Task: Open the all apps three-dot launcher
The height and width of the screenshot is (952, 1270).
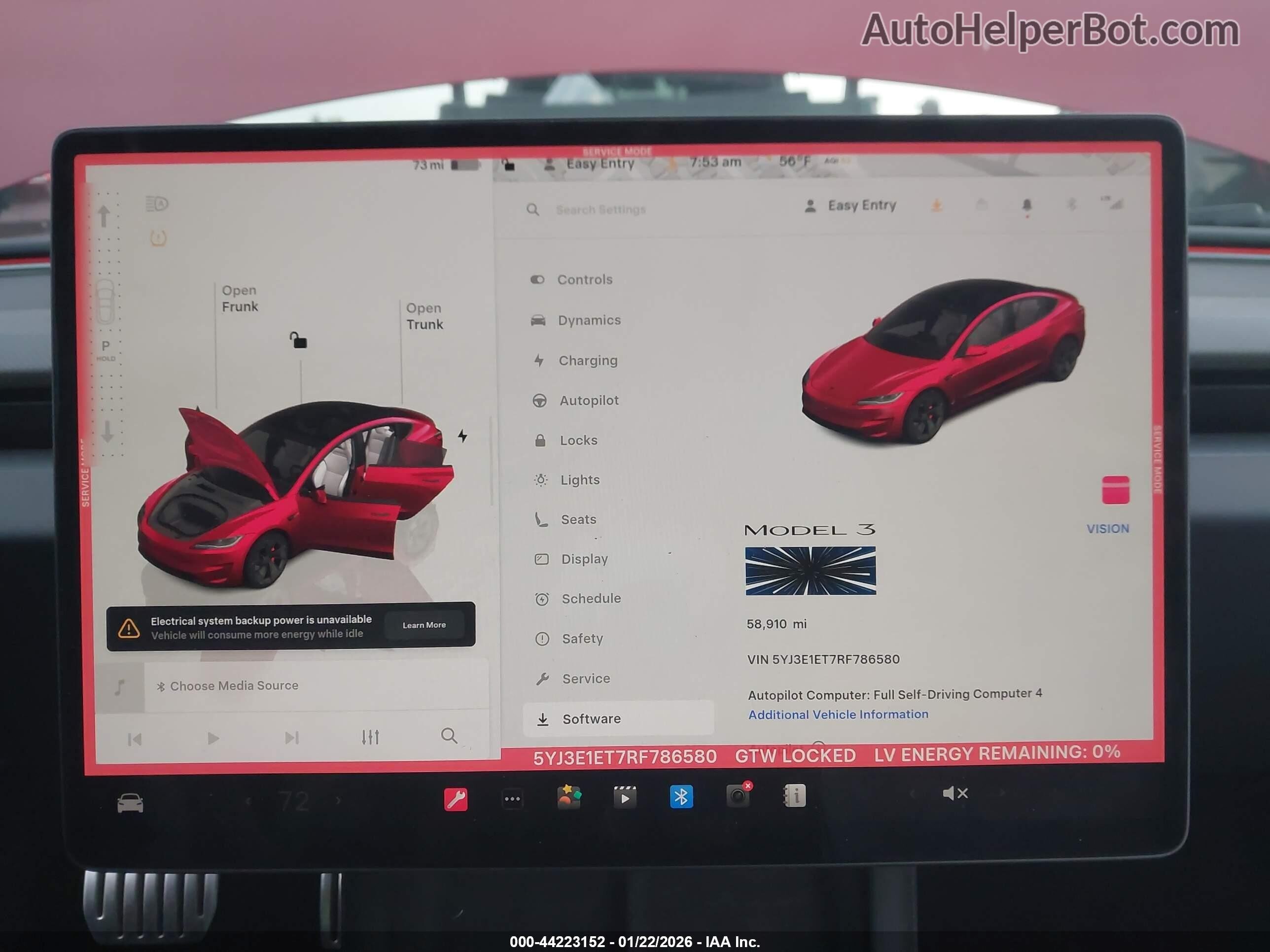Action: (512, 799)
